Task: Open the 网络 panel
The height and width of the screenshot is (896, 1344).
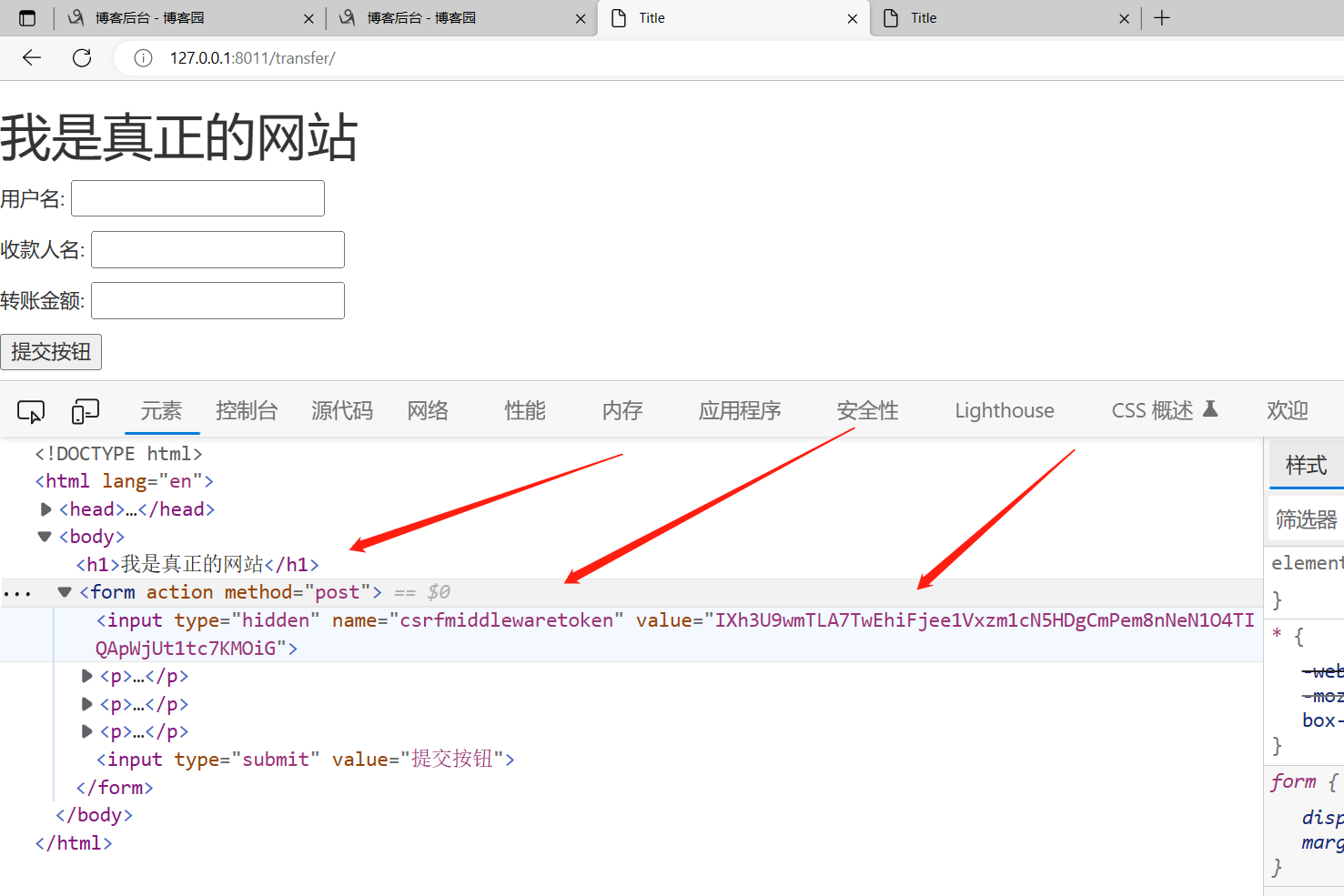Action: [x=428, y=411]
